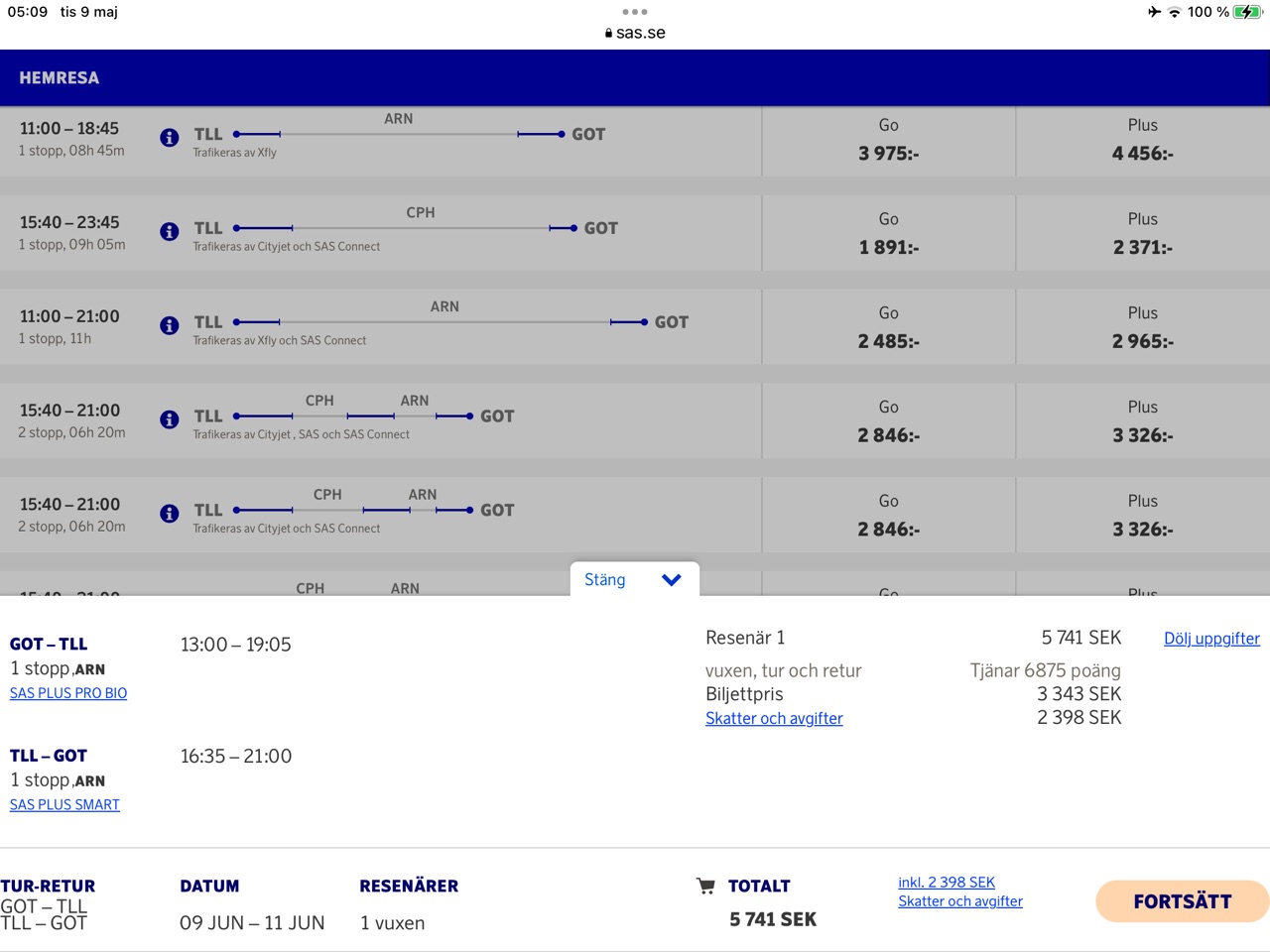This screenshot has width=1270, height=952.
Task: Click the shopping cart icon beside Totalt
Action: (705, 887)
